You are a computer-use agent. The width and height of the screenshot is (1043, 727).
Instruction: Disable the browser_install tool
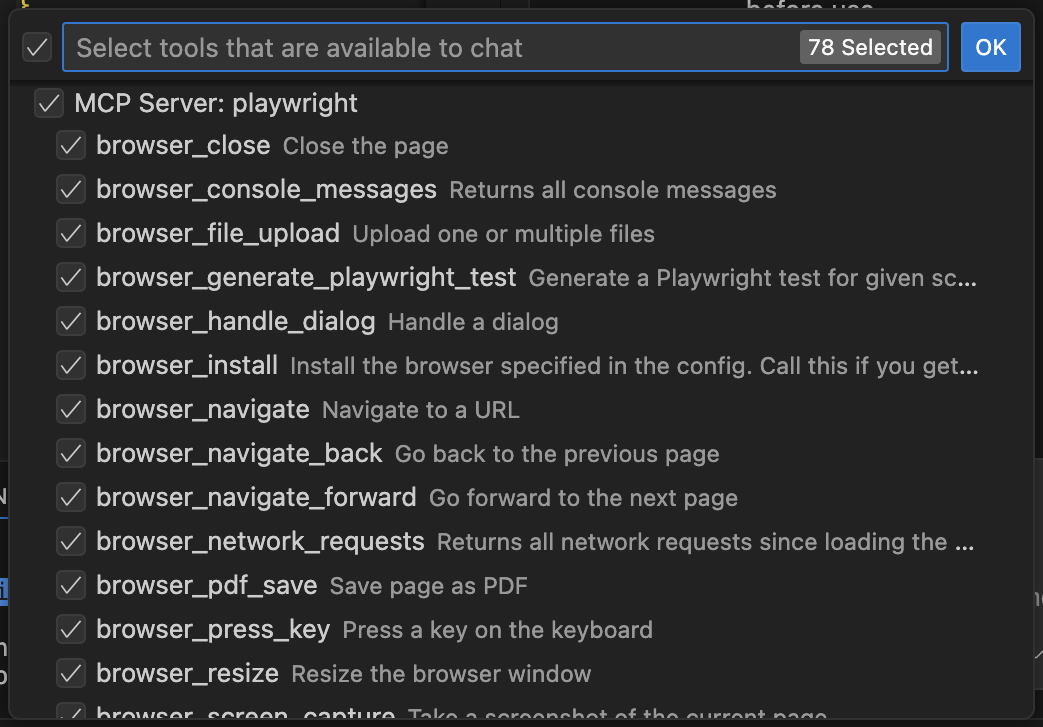tap(71, 365)
